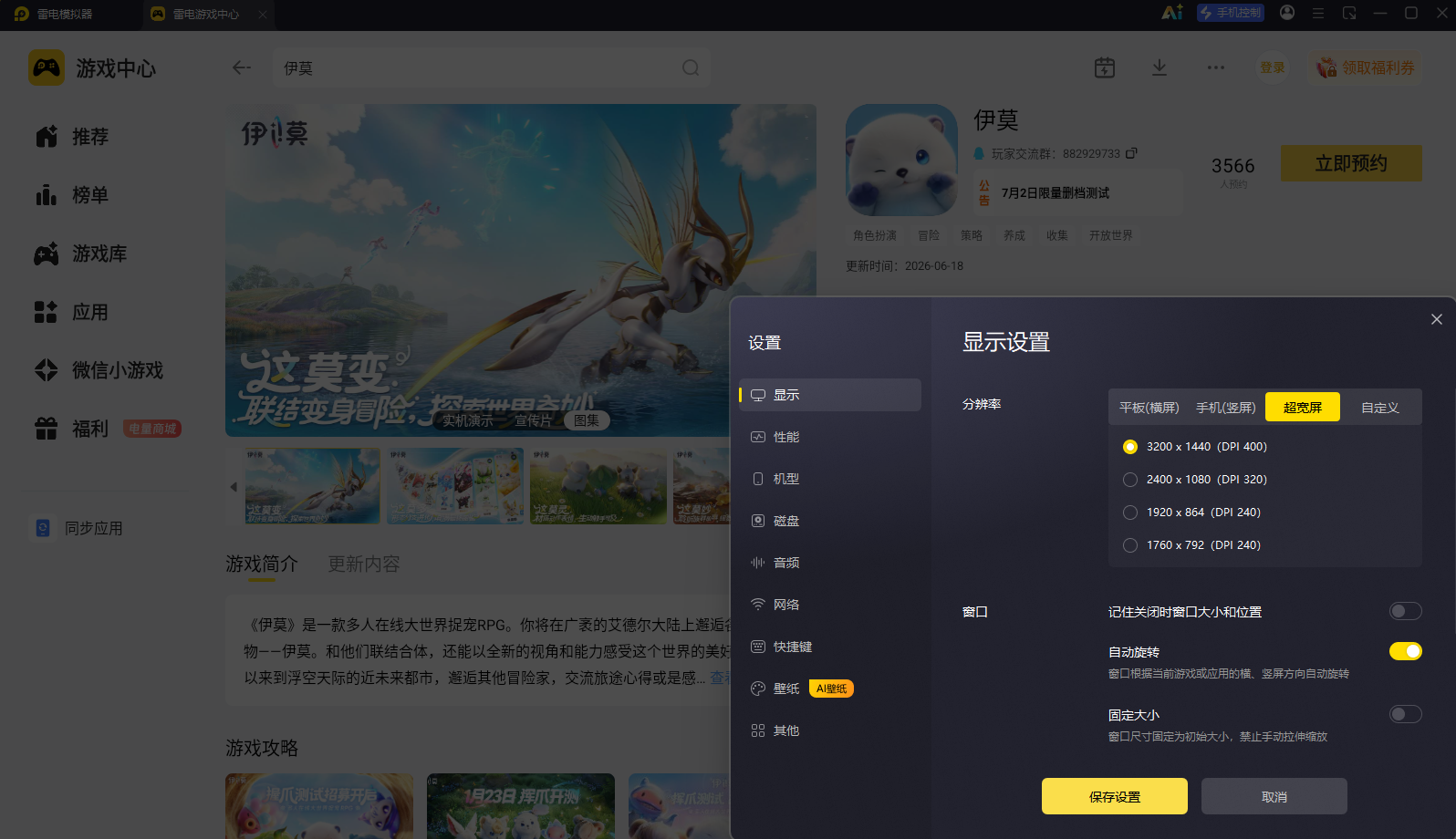Image resolution: width=1456 pixels, height=839 pixels.
Task: Disable the 自动旋转 switch
Action: [x=1406, y=651]
